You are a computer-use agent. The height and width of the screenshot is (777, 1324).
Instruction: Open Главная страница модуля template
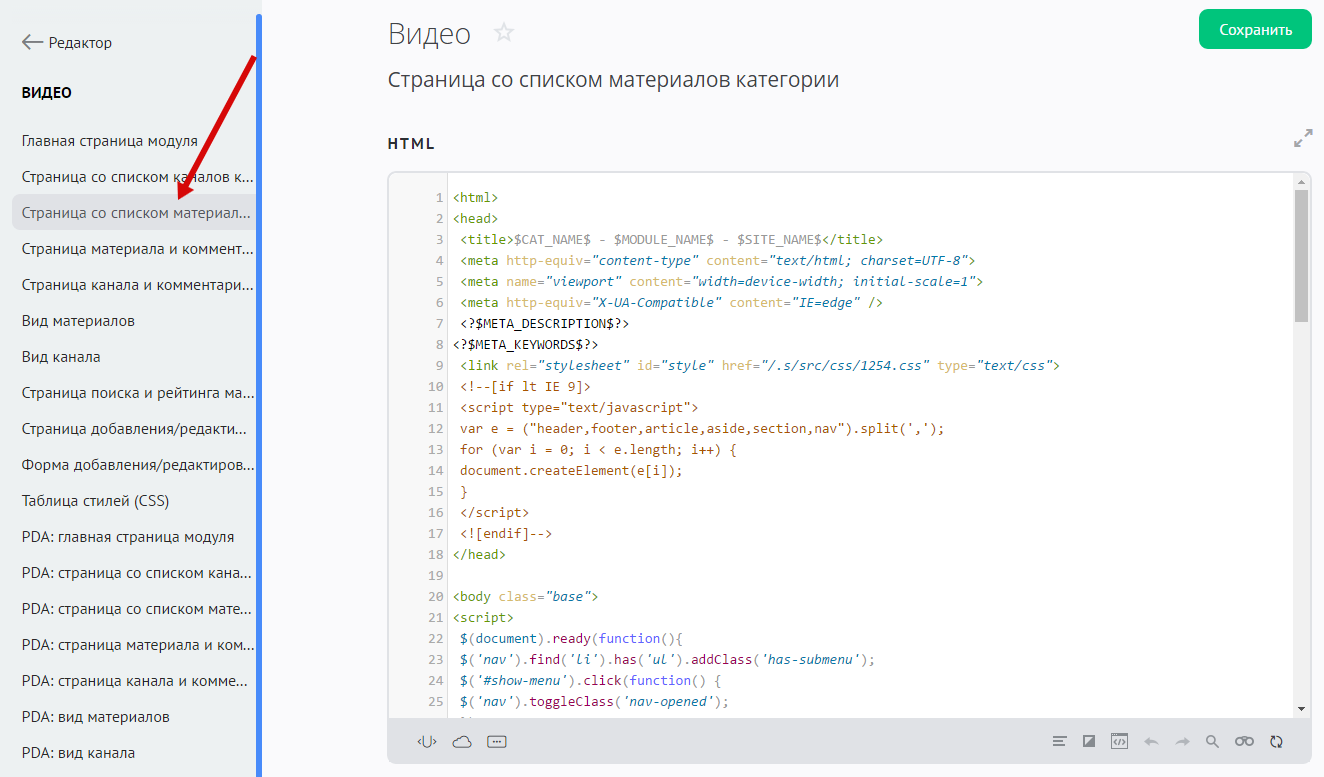(x=110, y=141)
